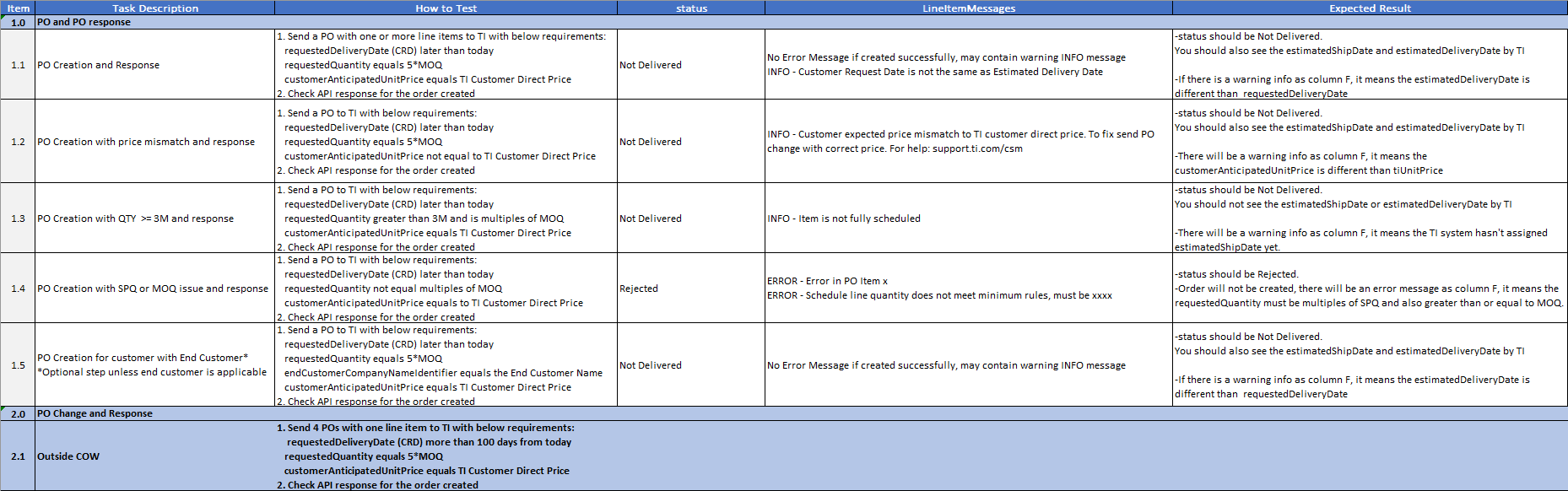Select the "PO Creation with QTY >= 3M" cell
1568x491 pixels.
136,219
